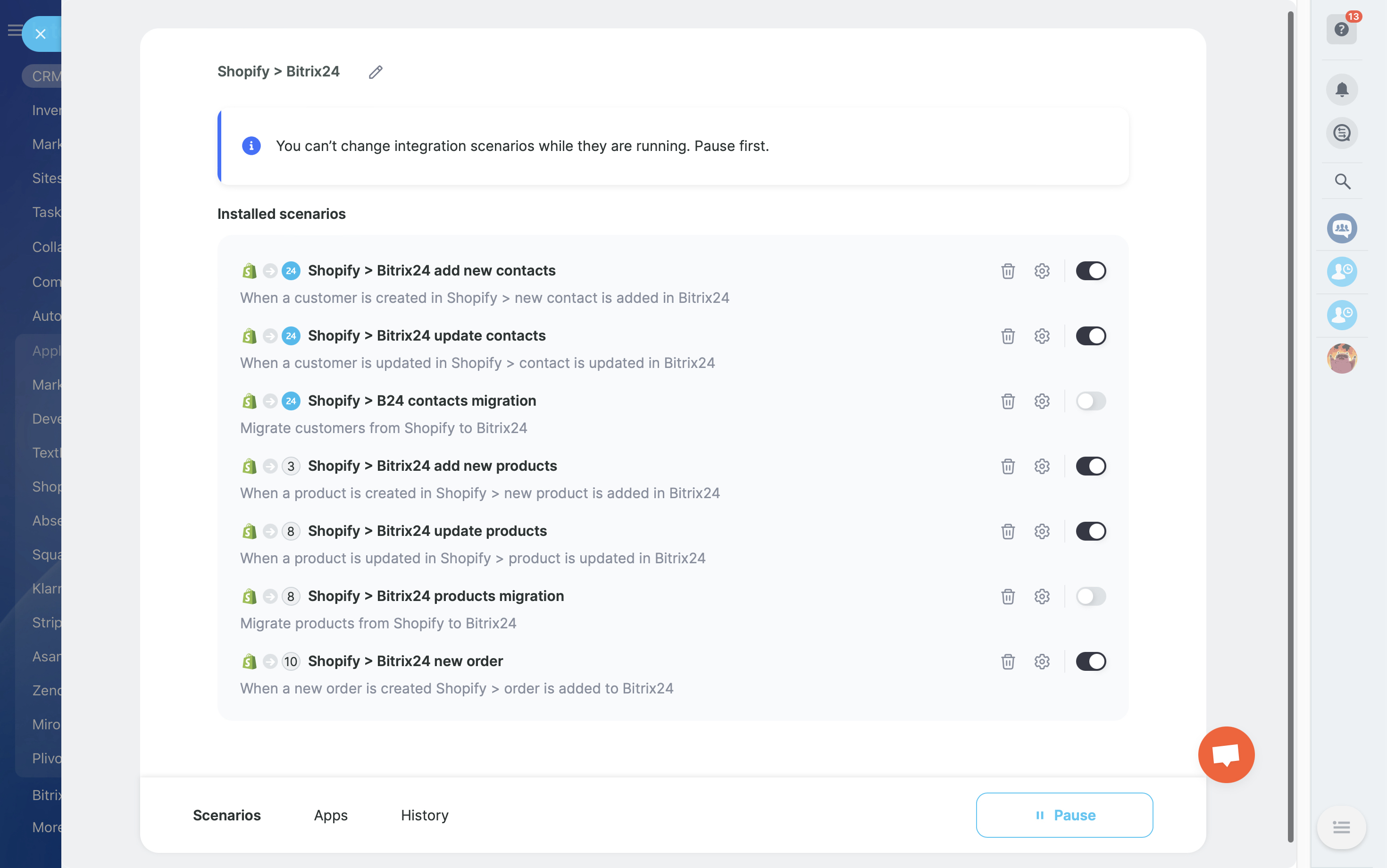Open the user avatar in right sidebar
The image size is (1387, 868).
coord(1342,359)
